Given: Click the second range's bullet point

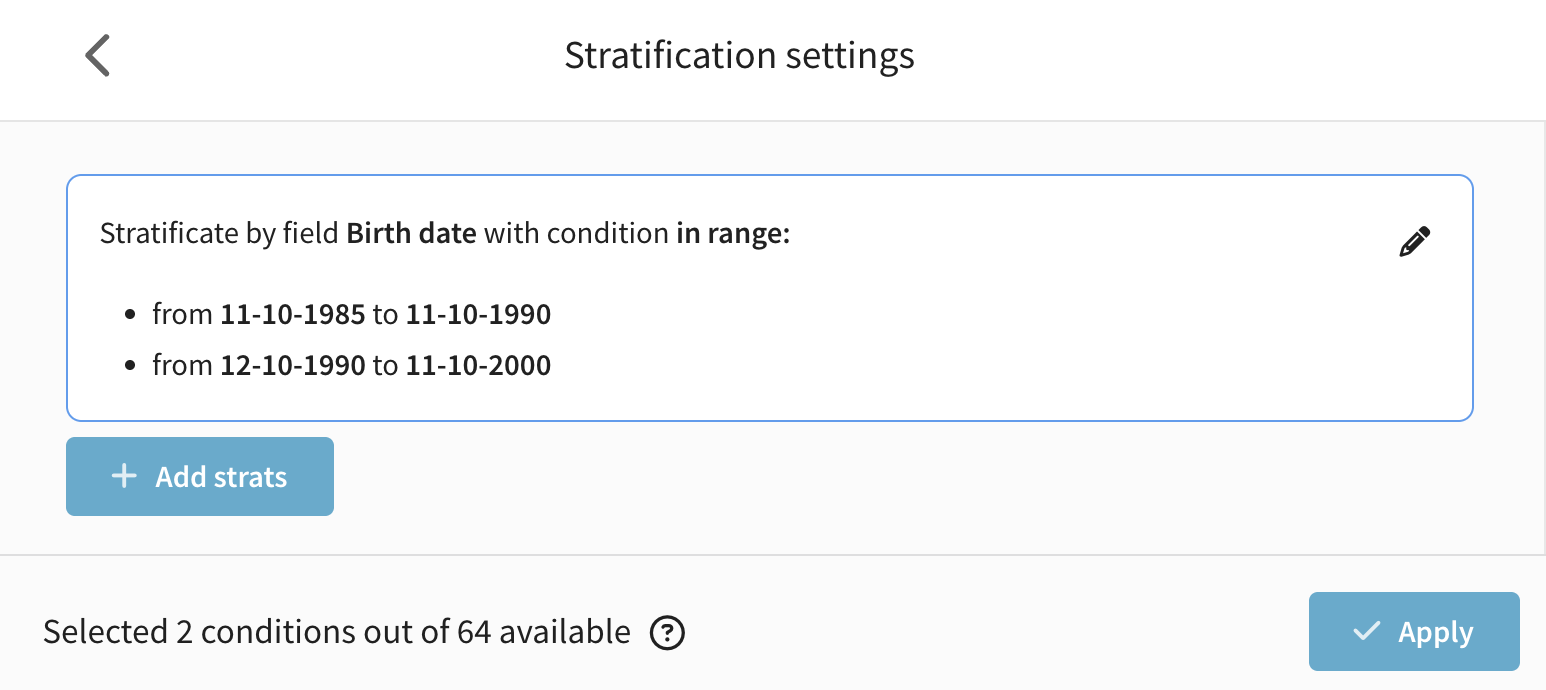Looking at the screenshot, I should tap(130, 365).
